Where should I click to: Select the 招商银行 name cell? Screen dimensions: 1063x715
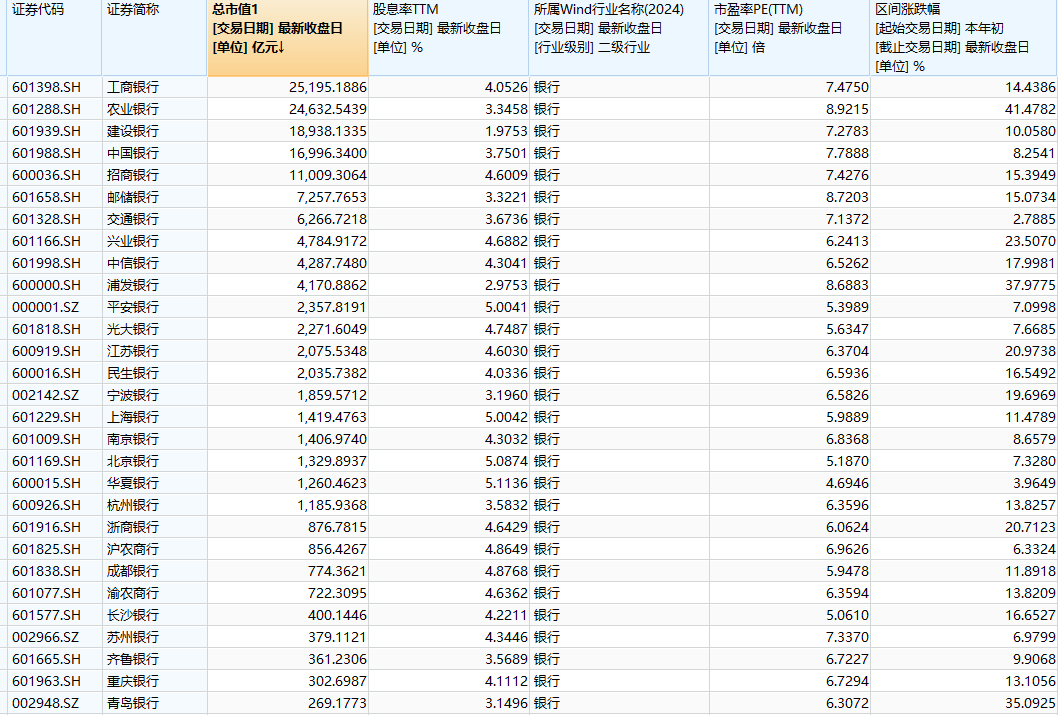tap(133, 176)
